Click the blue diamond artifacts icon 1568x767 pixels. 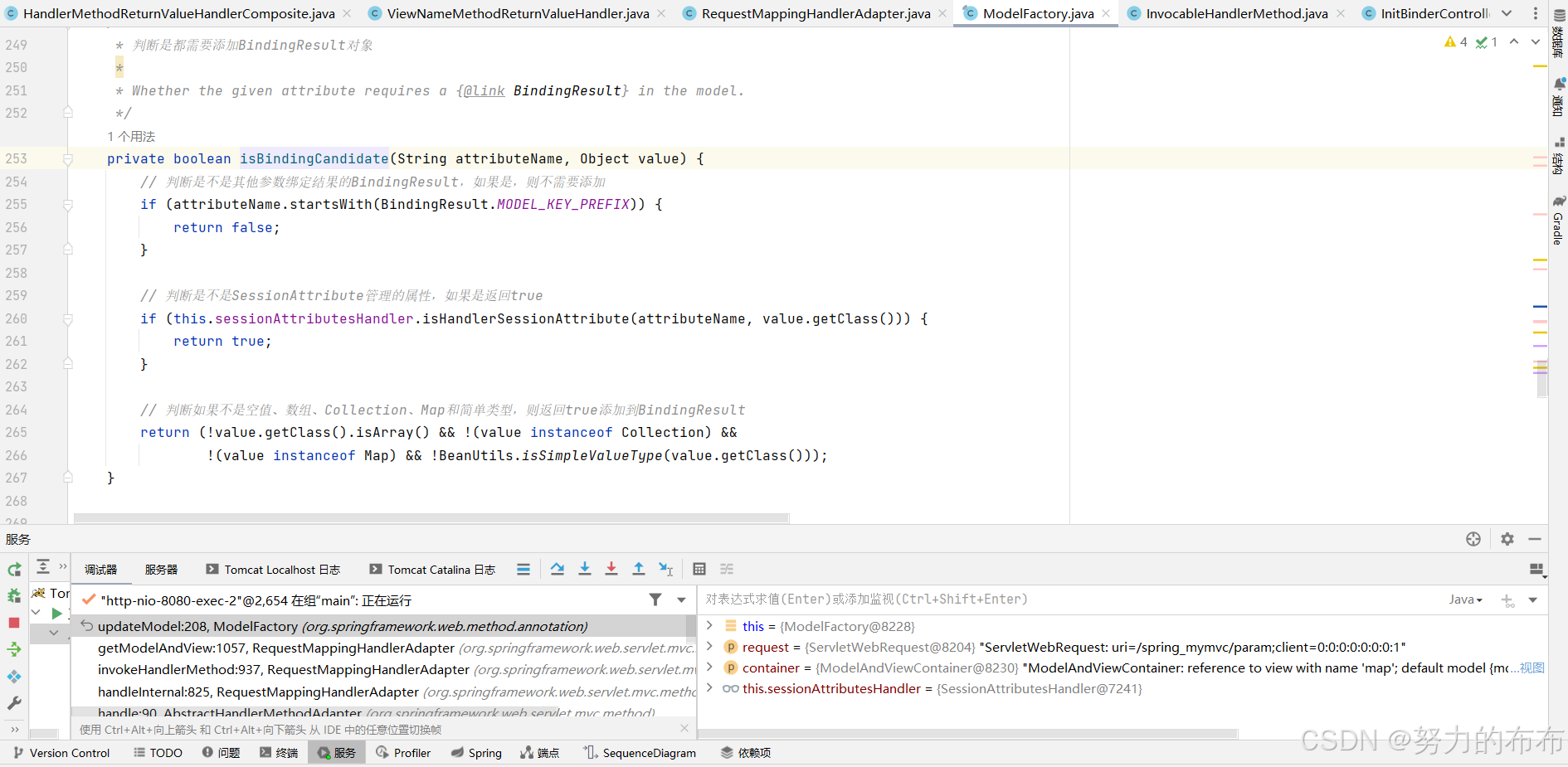coord(14,677)
